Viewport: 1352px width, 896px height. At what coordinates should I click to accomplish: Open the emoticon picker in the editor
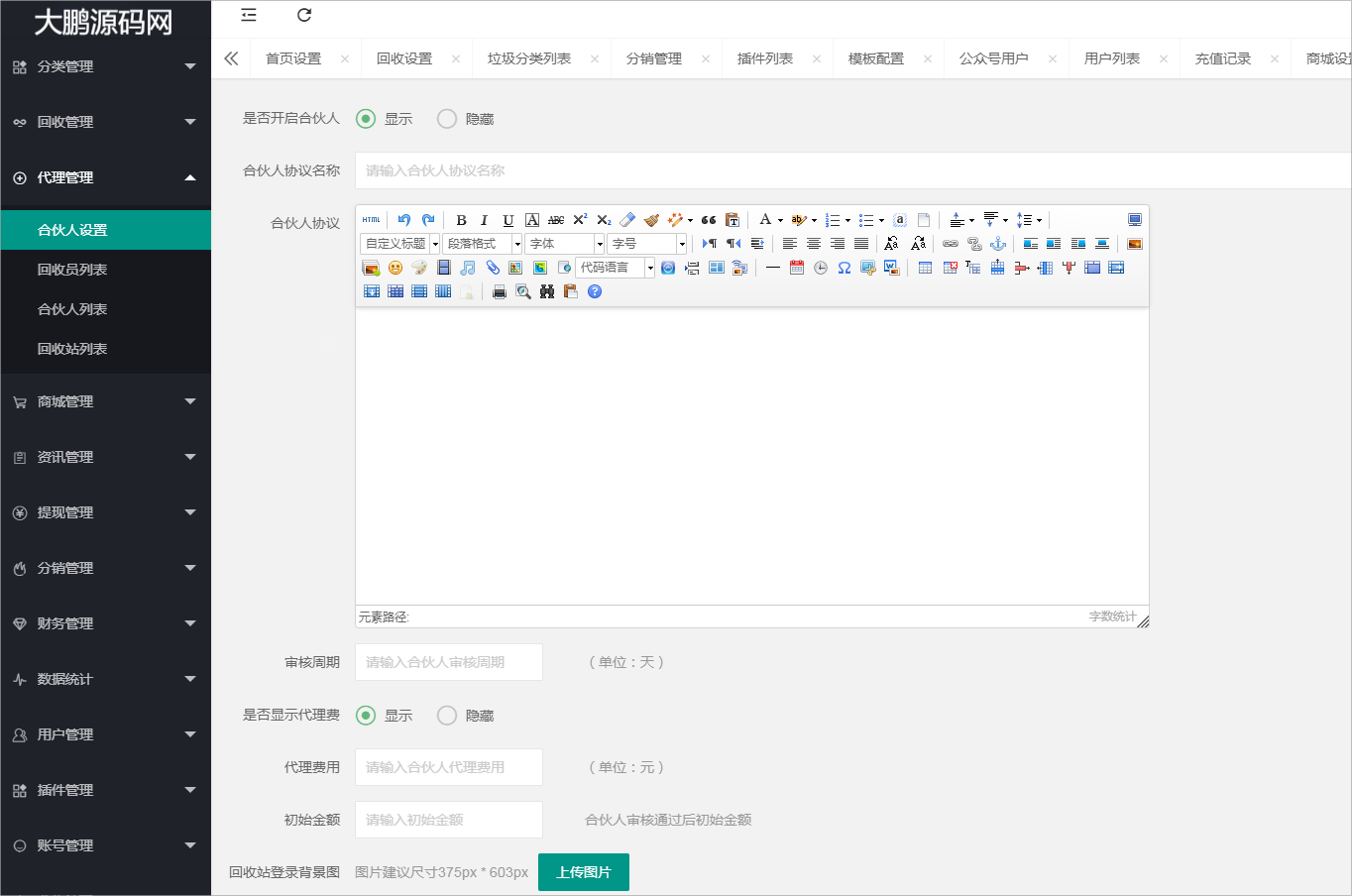click(394, 268)
